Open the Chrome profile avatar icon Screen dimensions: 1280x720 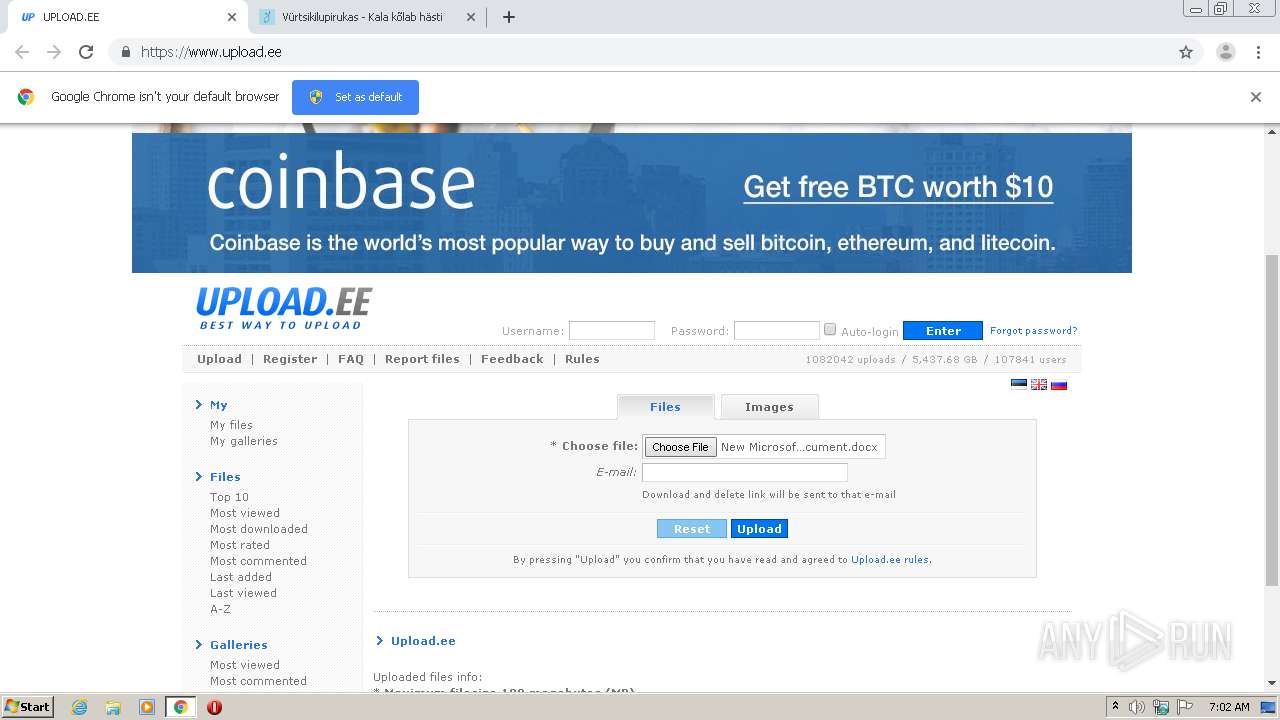[x=1225, y=52]
